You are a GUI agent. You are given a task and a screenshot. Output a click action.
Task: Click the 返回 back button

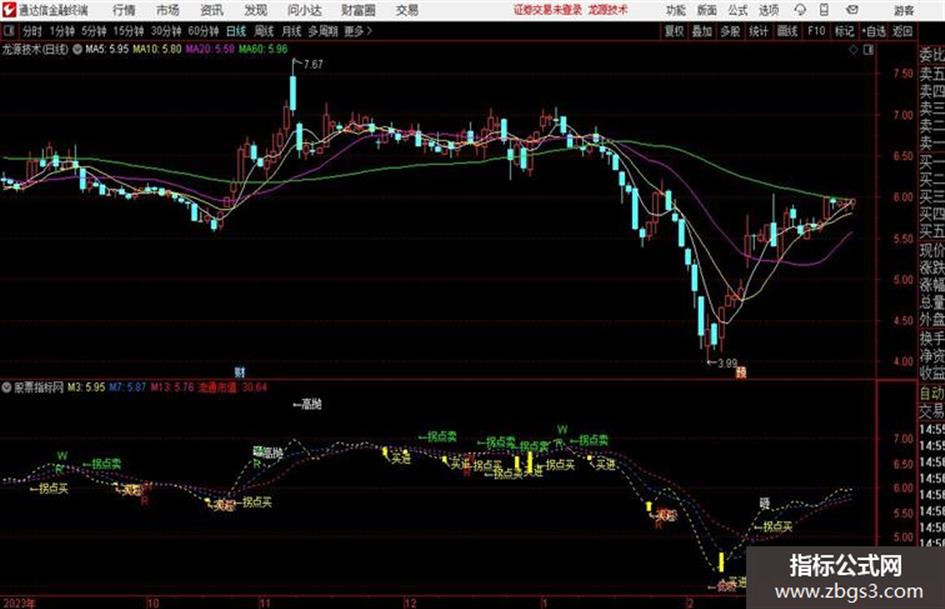coord(902,31)
